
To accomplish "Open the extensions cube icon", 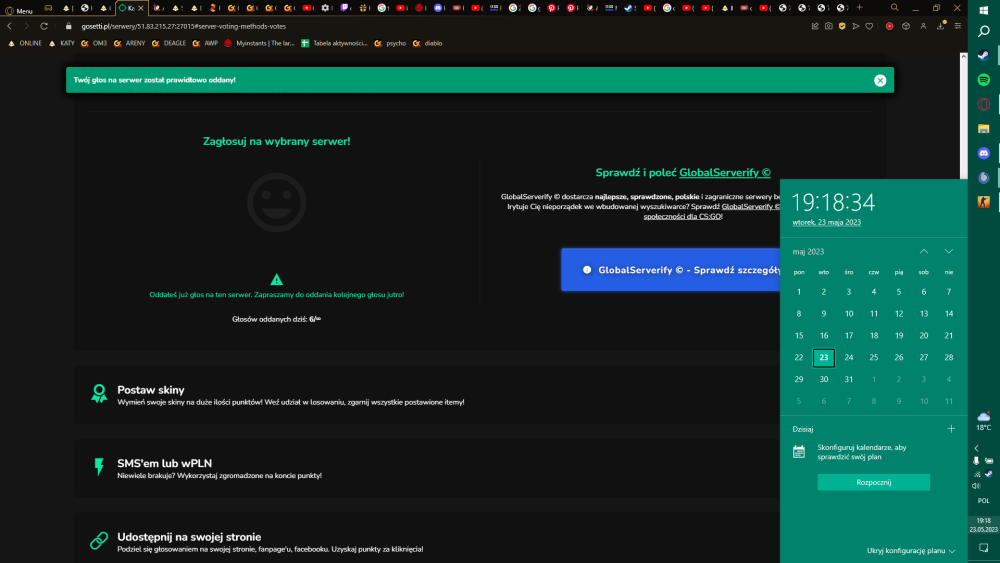I will [906, 26].
